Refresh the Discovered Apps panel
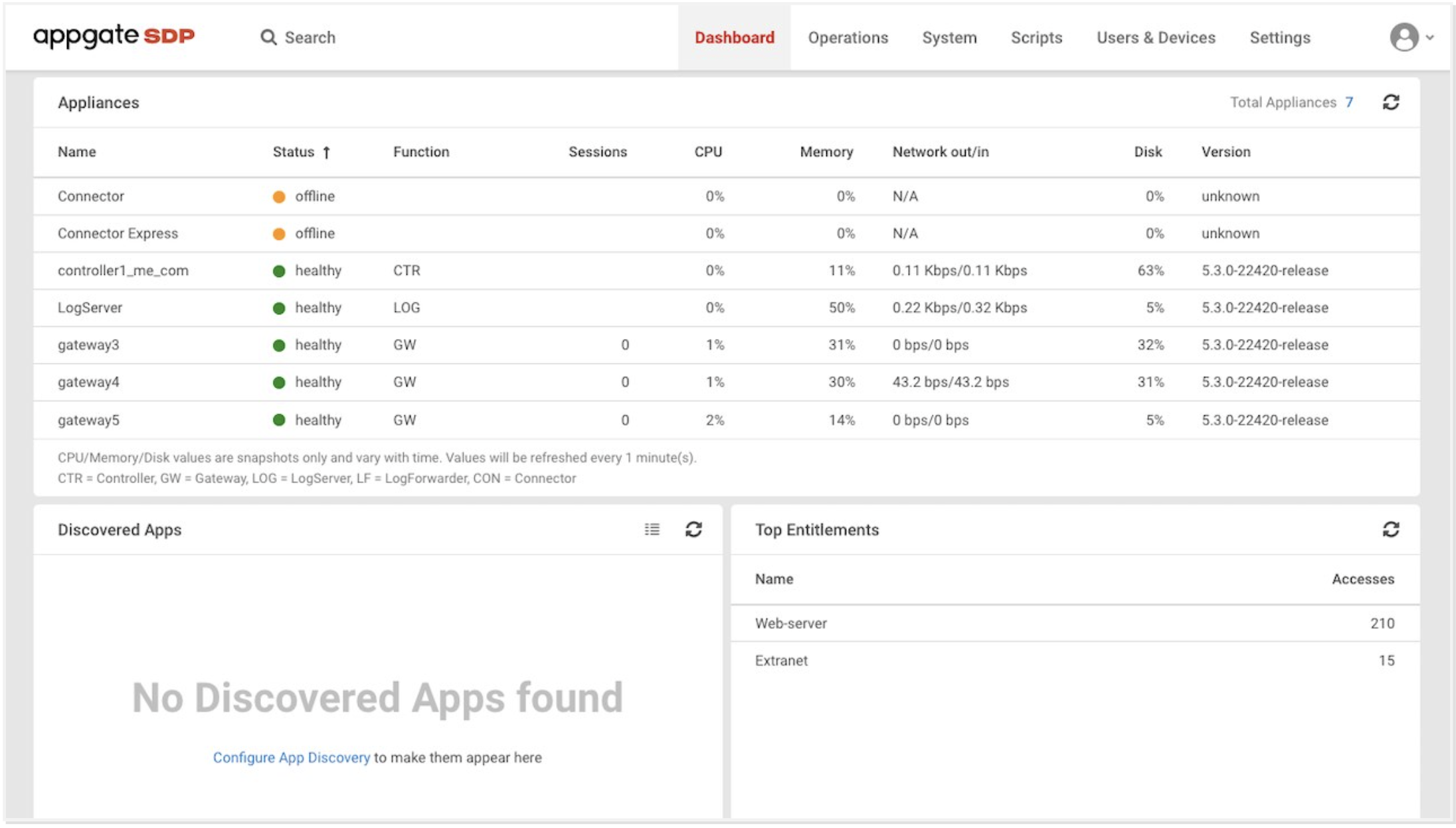 pos(693,530)
